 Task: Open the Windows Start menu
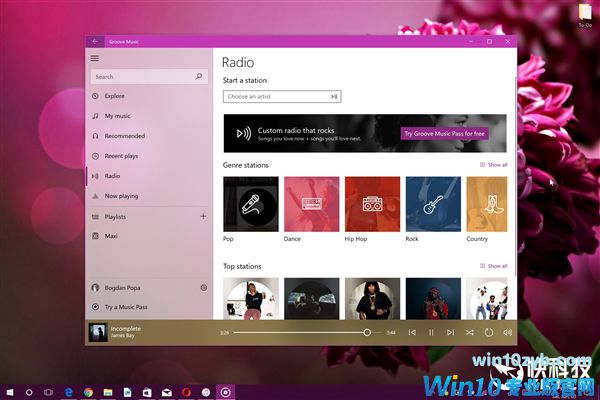point(10,392)
